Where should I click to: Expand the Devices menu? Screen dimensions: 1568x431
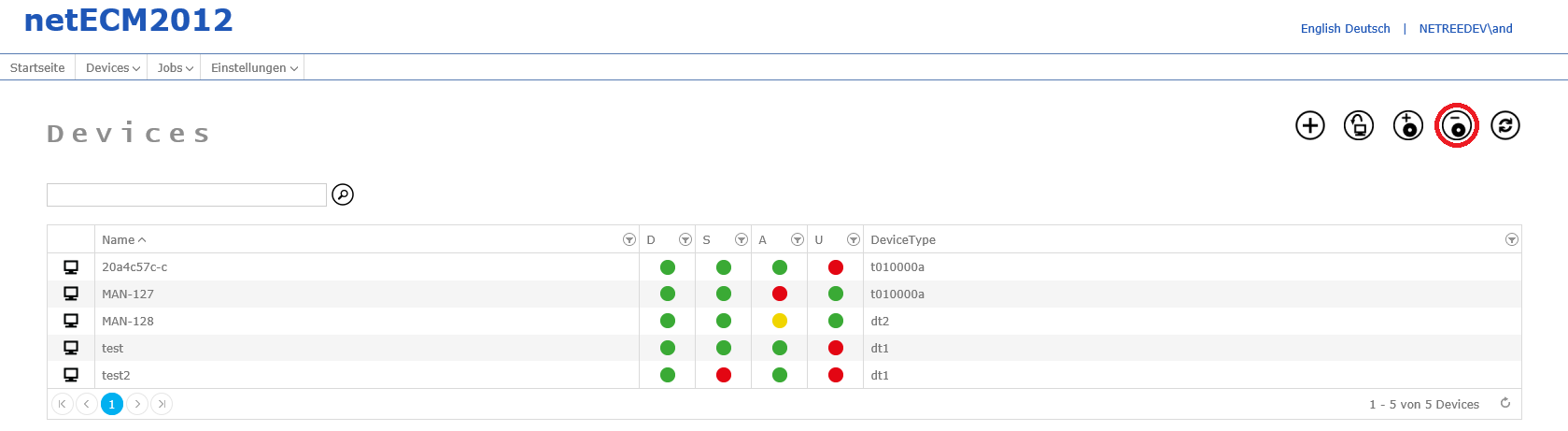point(112,68)
